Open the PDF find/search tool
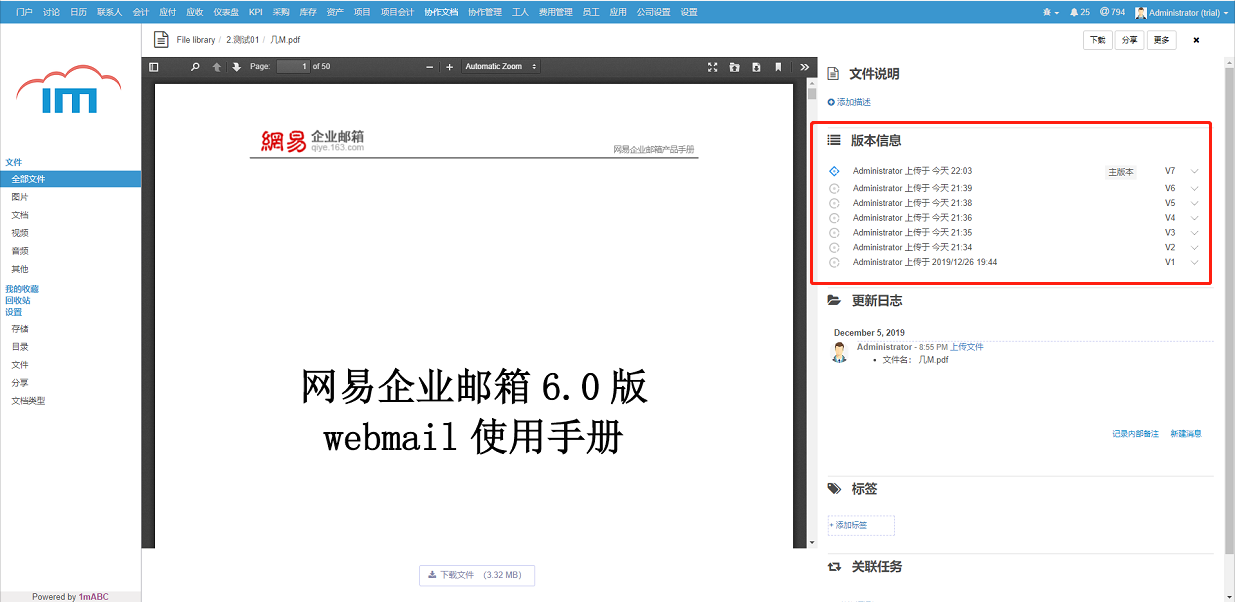The height and width of the screenshot is (602, 1235). (x=195, y=67)
